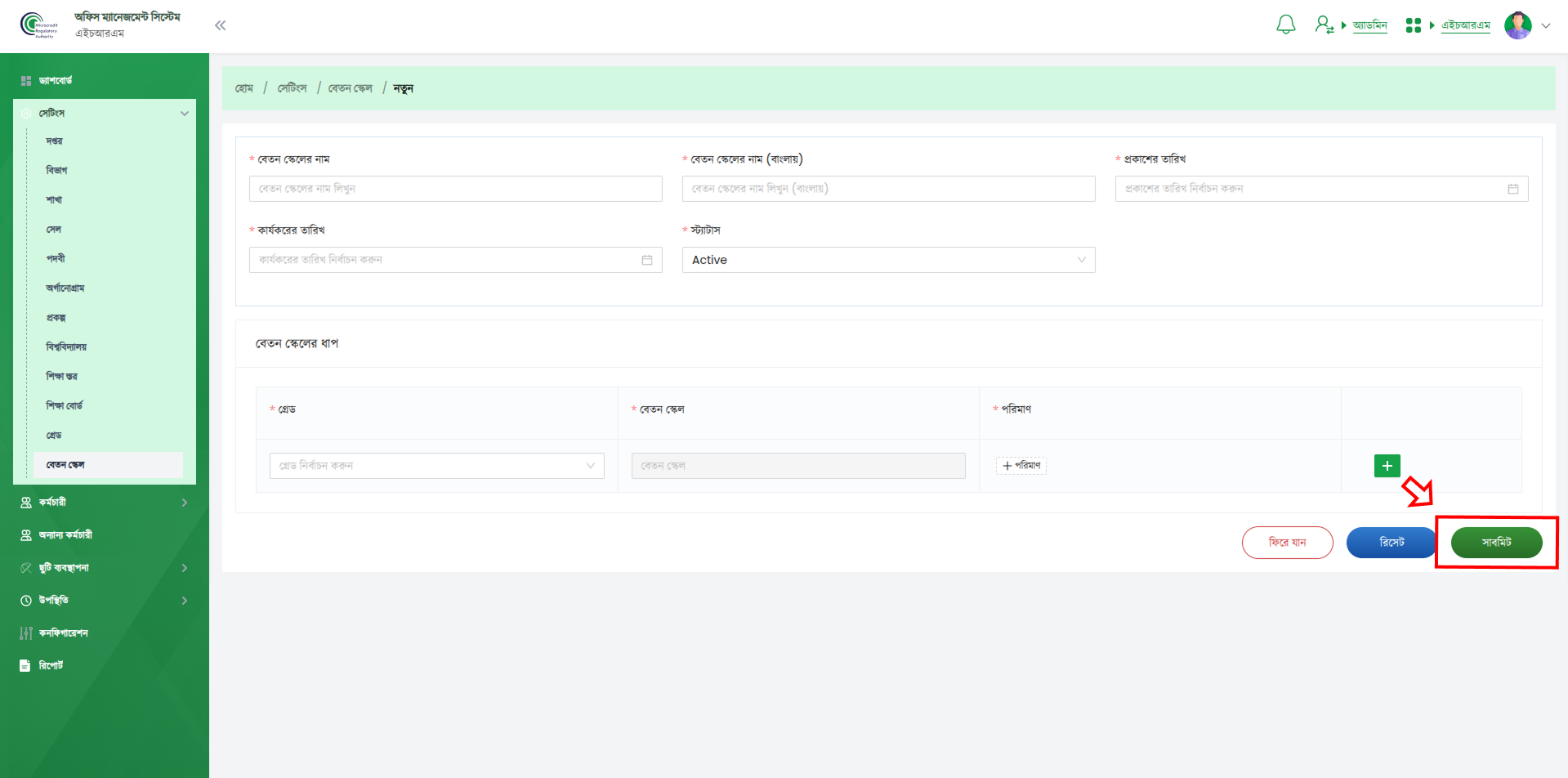Viewport: 1568px width, 778px height.
Task: Click the four-square module grid icon
Action: 1413,25
